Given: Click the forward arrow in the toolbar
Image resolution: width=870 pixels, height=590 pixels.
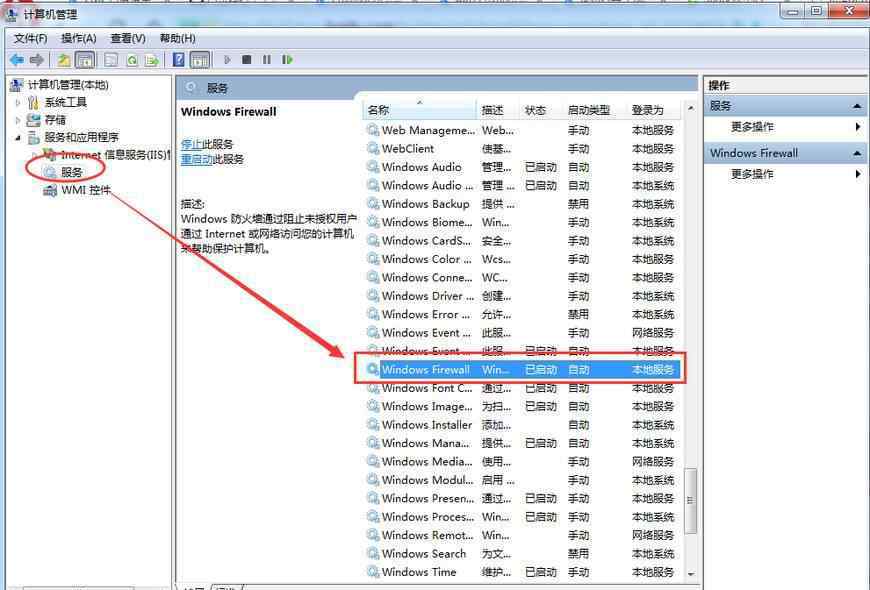Looking at the screenshot, I should (x=37, y=60).
